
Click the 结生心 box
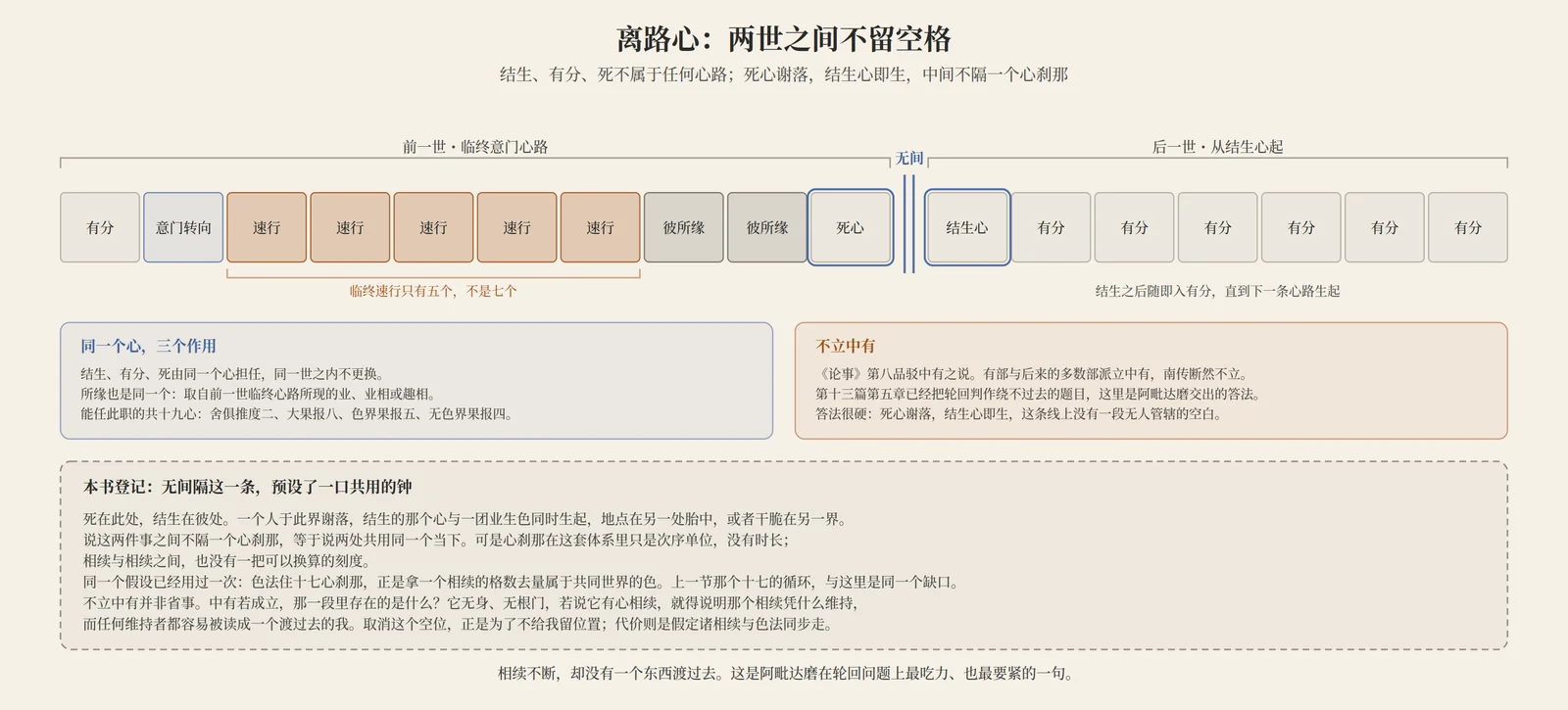tap(967, 227)
